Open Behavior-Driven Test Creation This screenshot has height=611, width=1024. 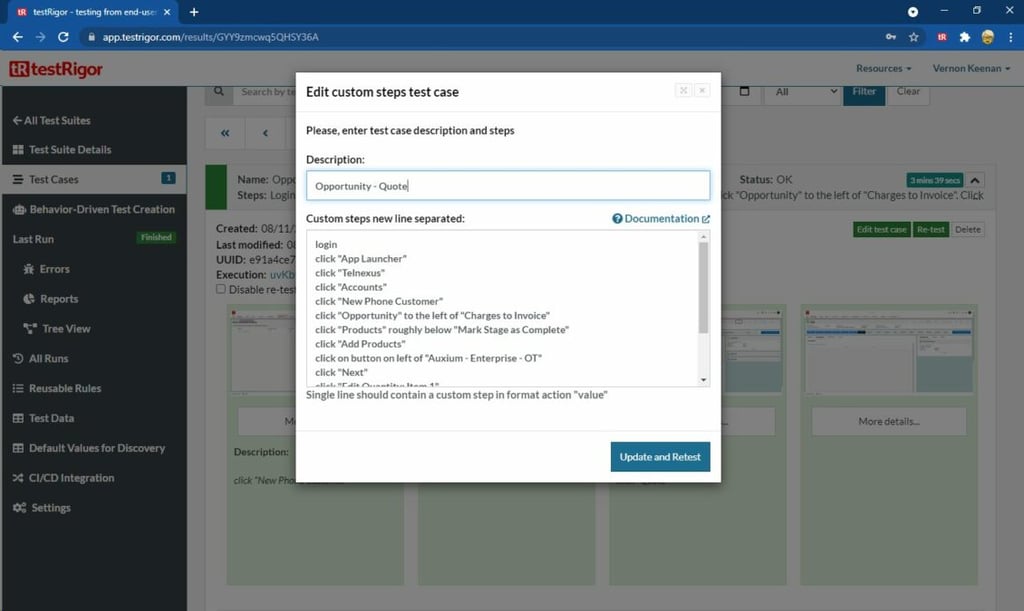point(94,210)
